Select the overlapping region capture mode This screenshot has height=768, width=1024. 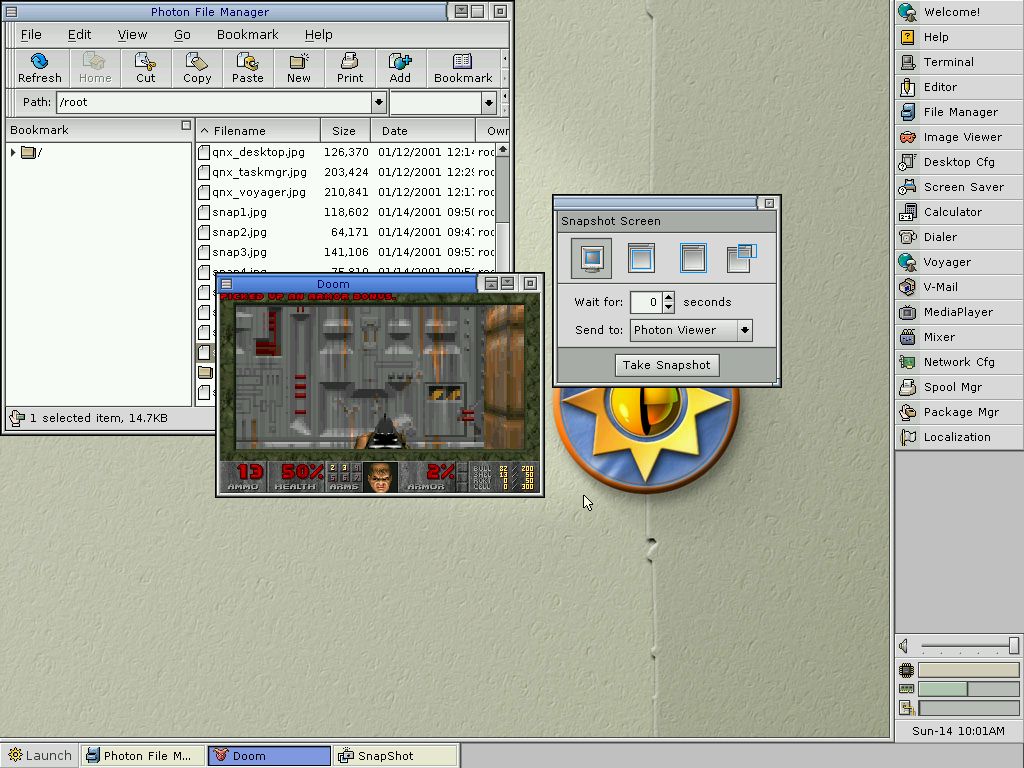point(741,258)
